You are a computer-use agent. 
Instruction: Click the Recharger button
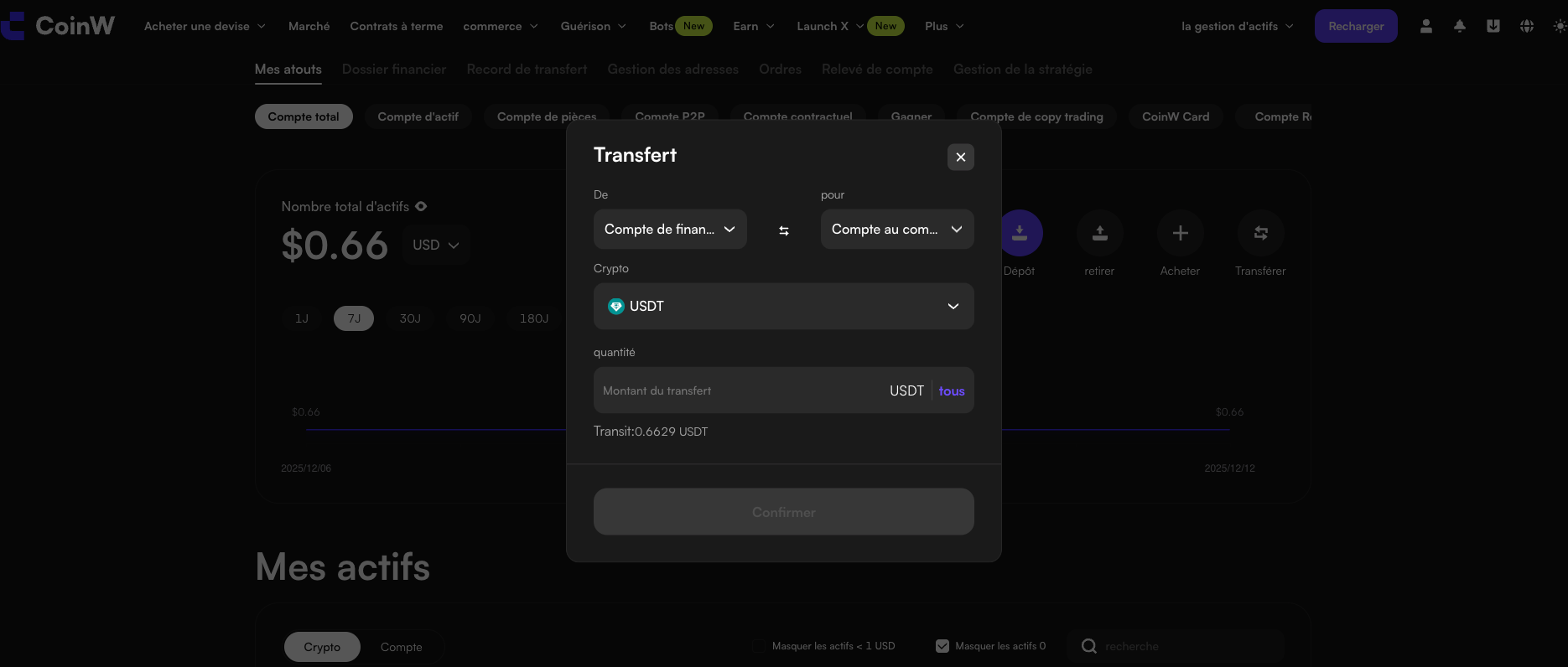[1356, 26]
